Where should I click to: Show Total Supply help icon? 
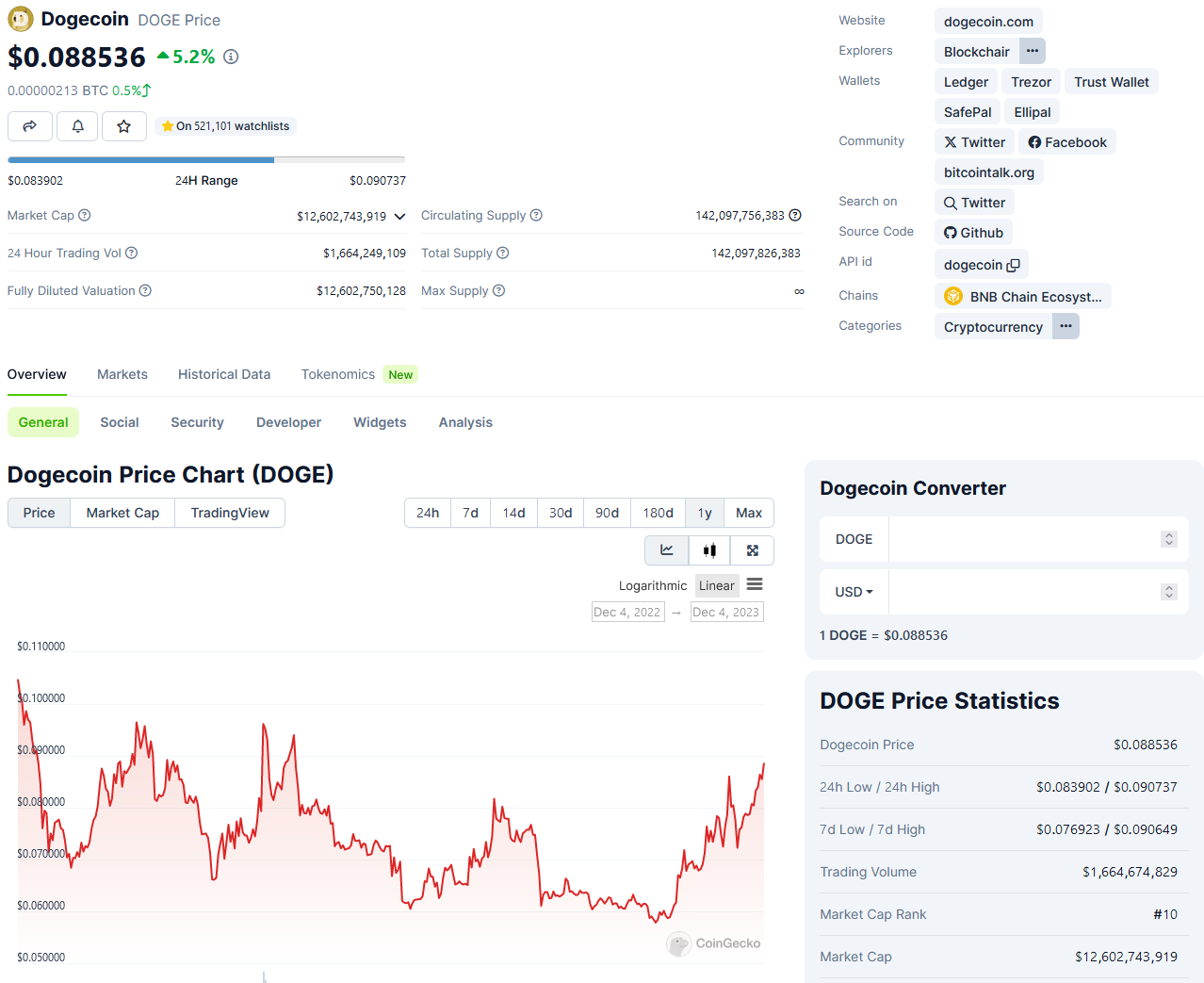click(x=503, y=254)
